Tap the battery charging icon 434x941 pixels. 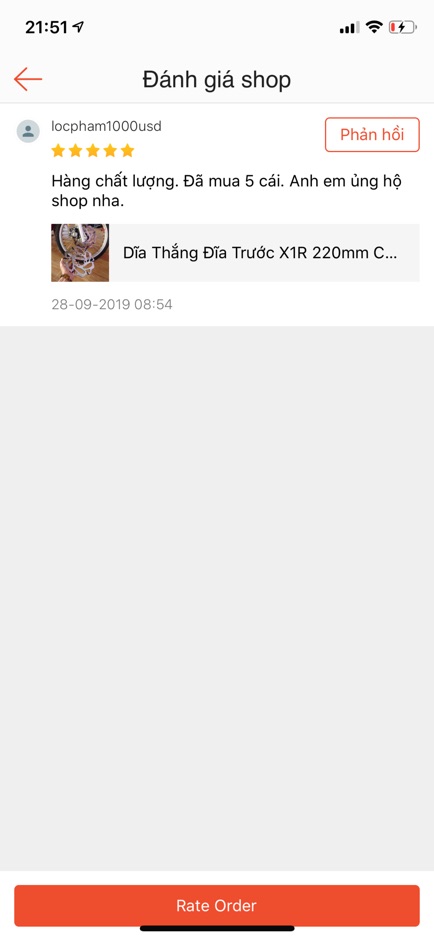[402, 26]
